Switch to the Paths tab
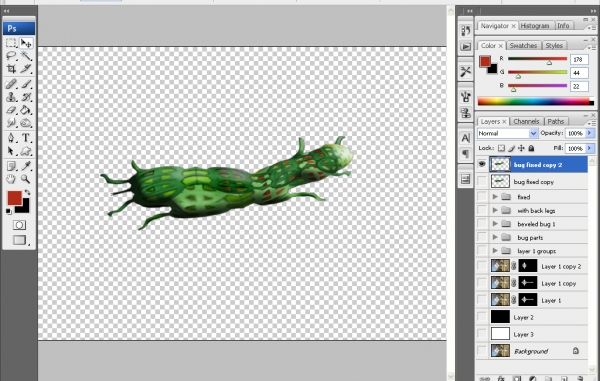This screenshot has height=381, width=600. pyautogui.click(x=556, y=121)
